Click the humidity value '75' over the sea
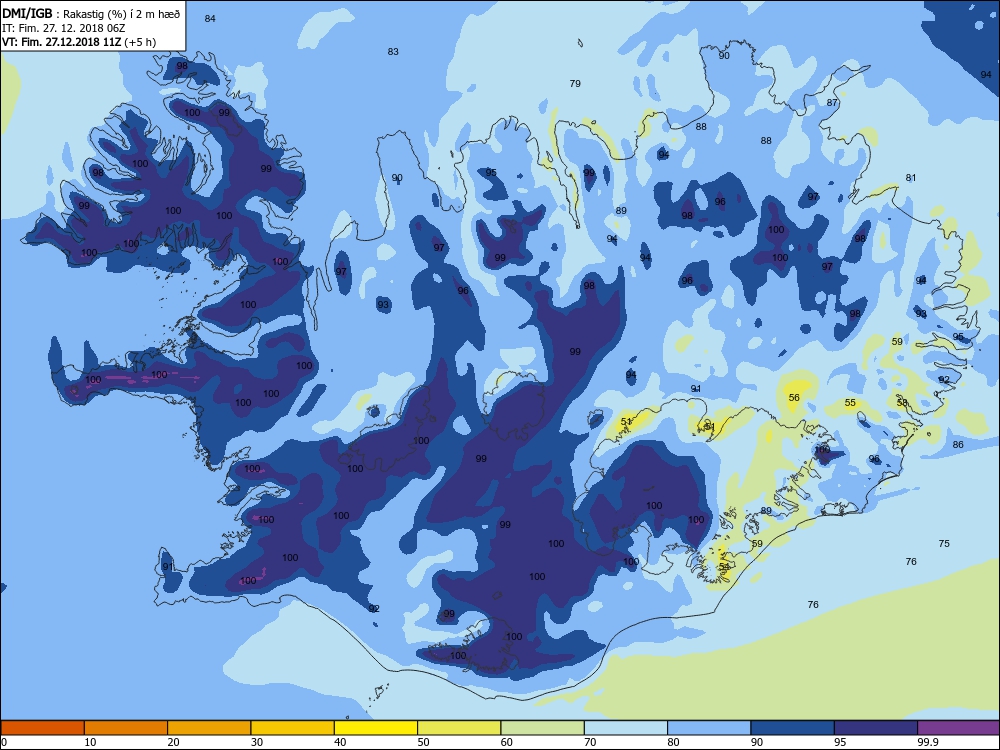This screenshot has height=750, width=1000. point(944,543)
